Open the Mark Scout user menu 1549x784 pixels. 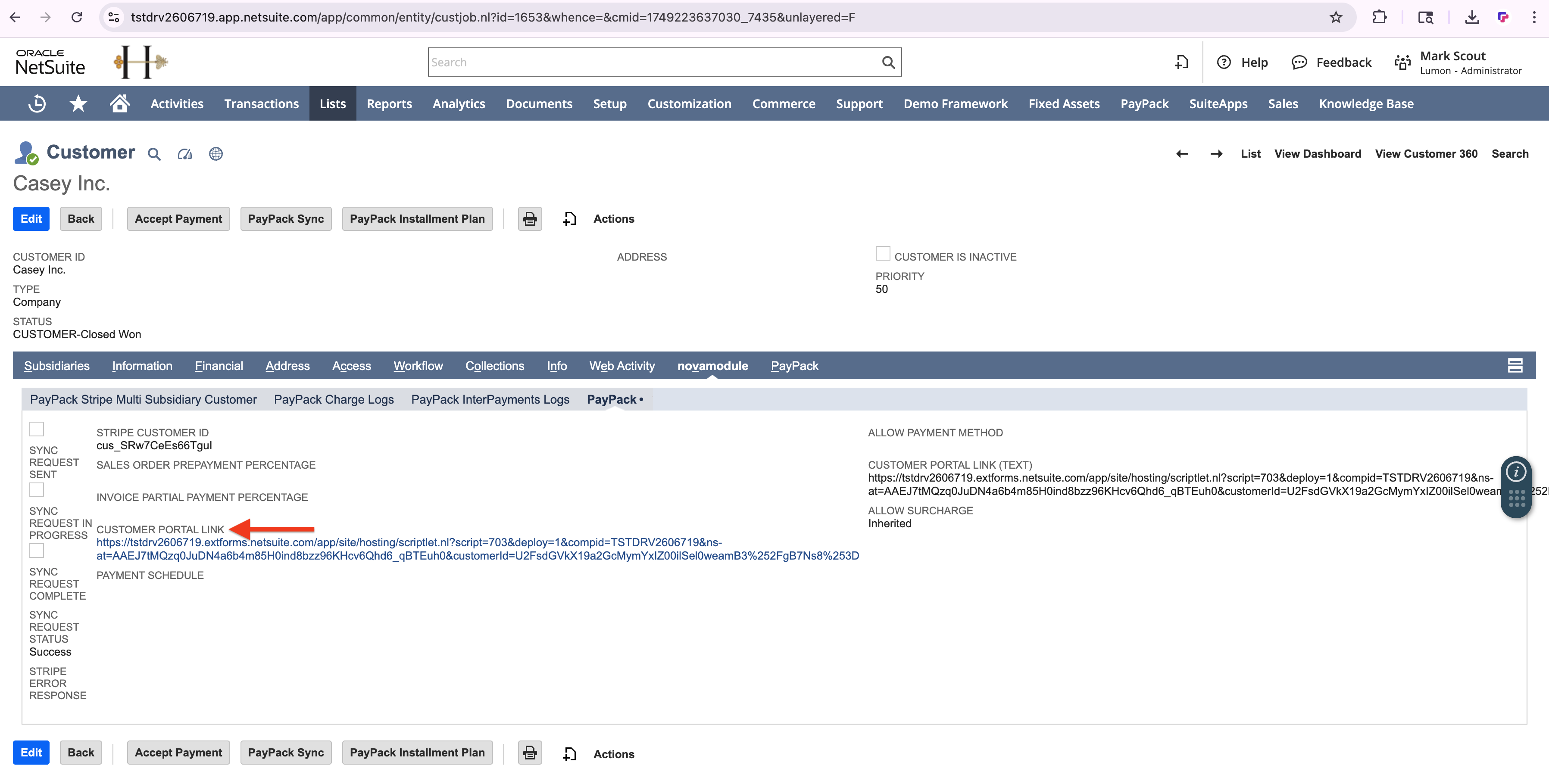(1470, 62)
